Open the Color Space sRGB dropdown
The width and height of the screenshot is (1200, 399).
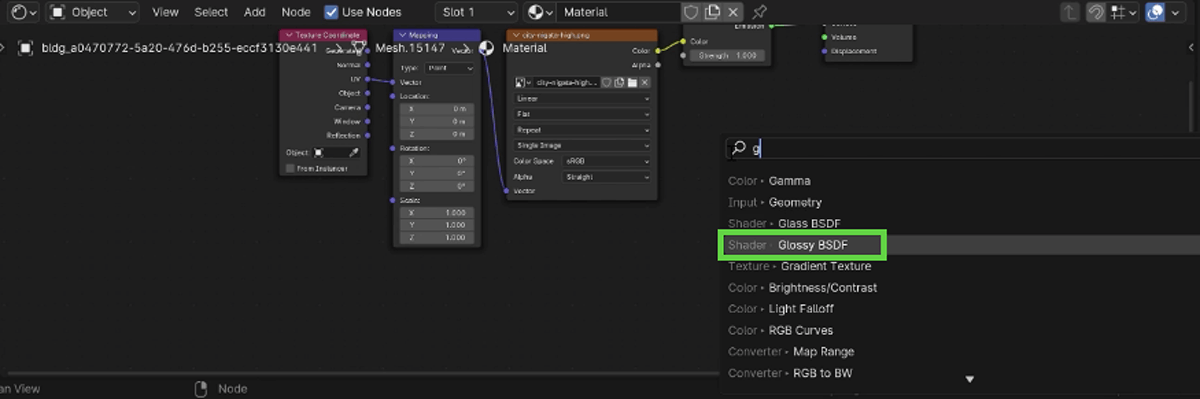pos(607,160)
